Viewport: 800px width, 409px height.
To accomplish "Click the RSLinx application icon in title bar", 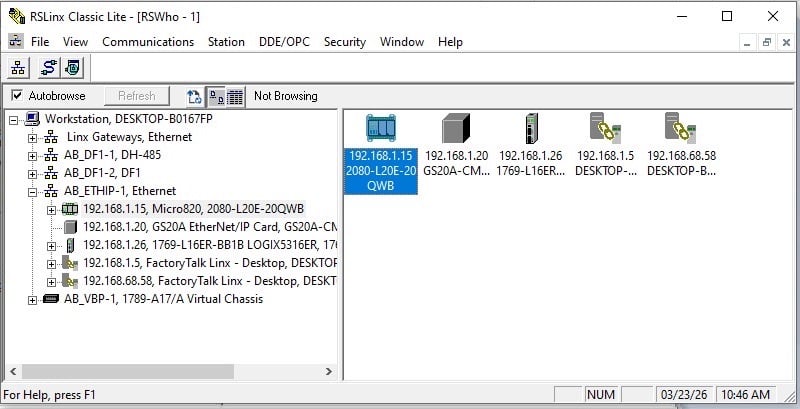I will pyautogui.click(x=17, y=16).
